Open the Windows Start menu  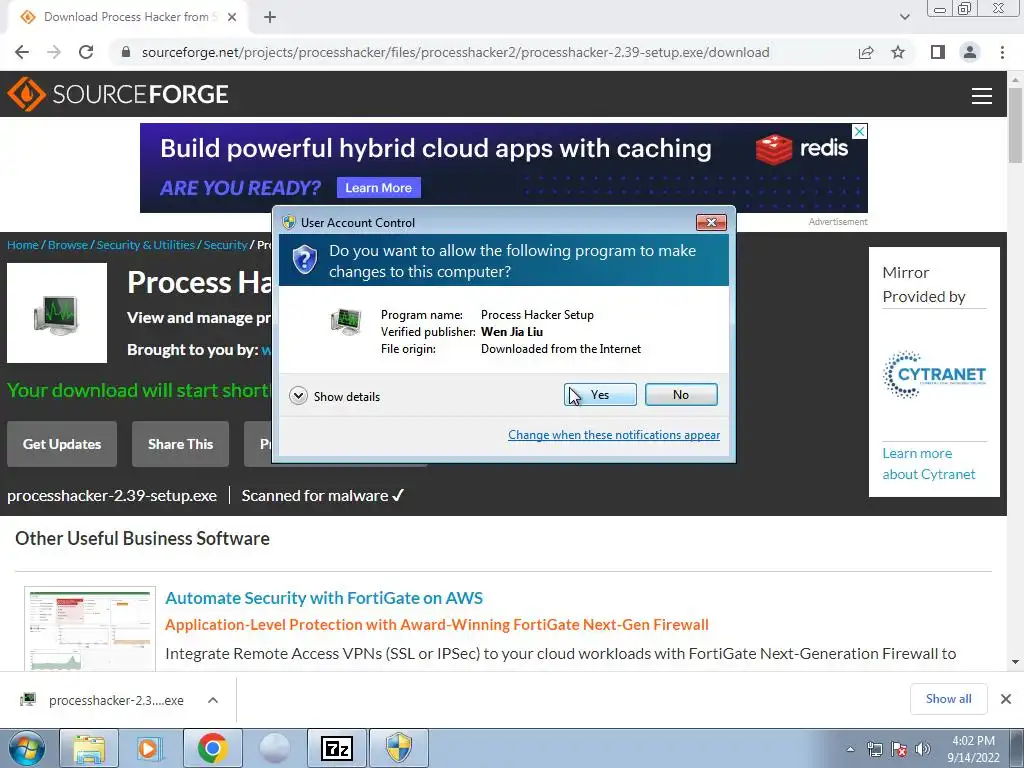coord(27,748)
